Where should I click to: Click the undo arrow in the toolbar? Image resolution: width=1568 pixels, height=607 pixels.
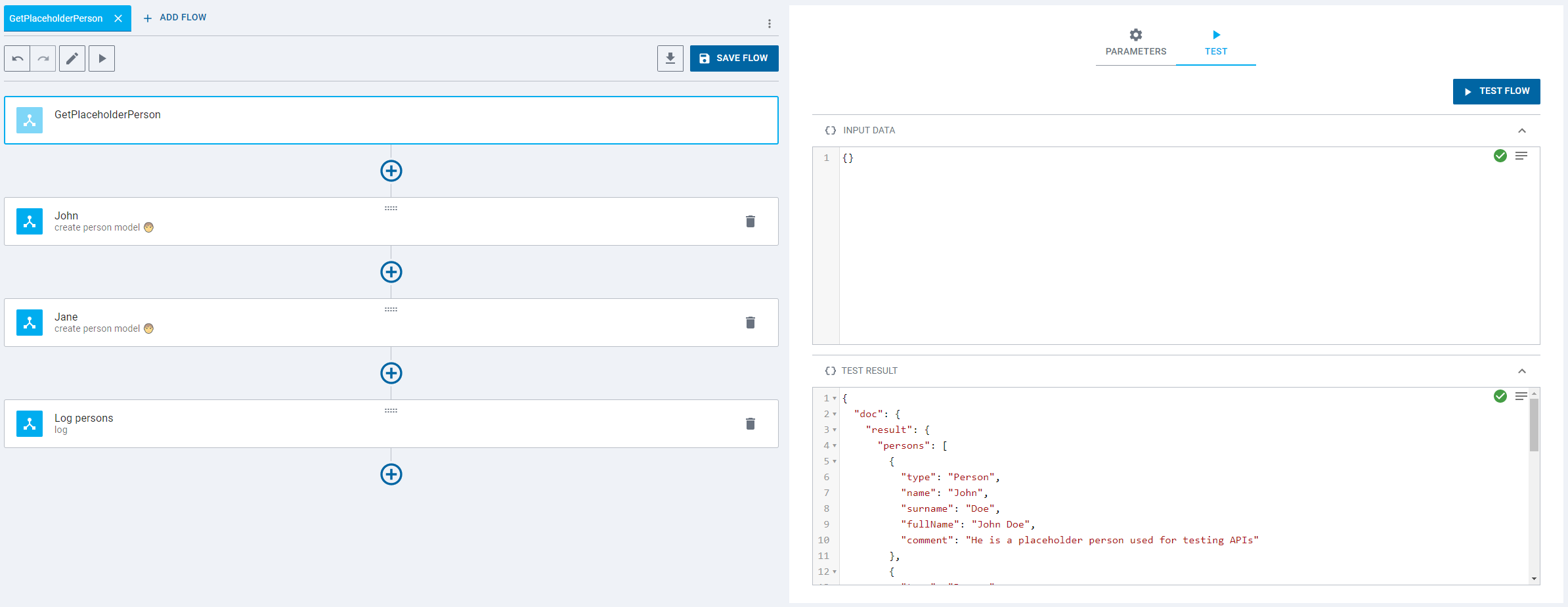click(18, 58)
